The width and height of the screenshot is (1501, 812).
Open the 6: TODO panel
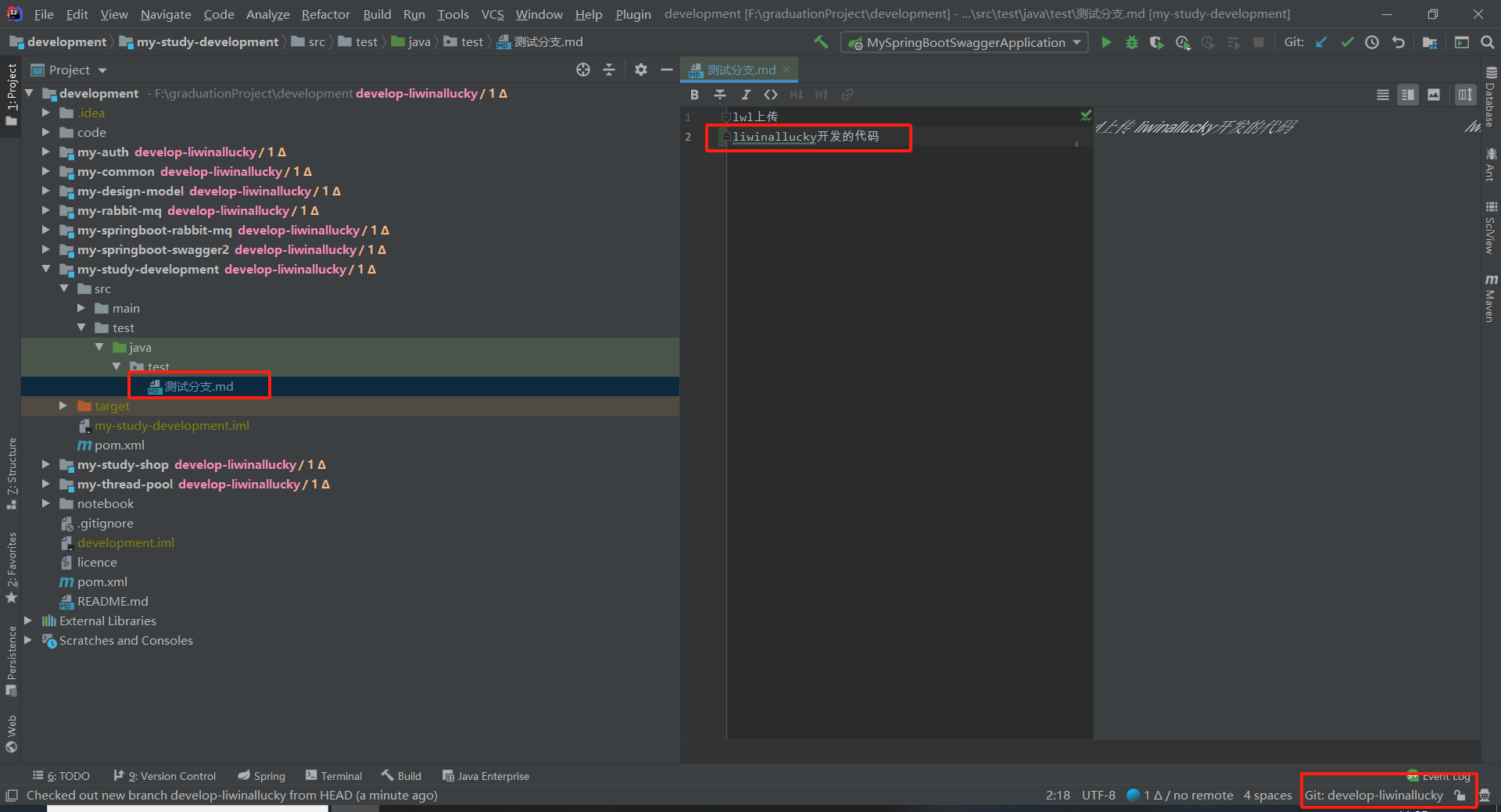point(61,776)
